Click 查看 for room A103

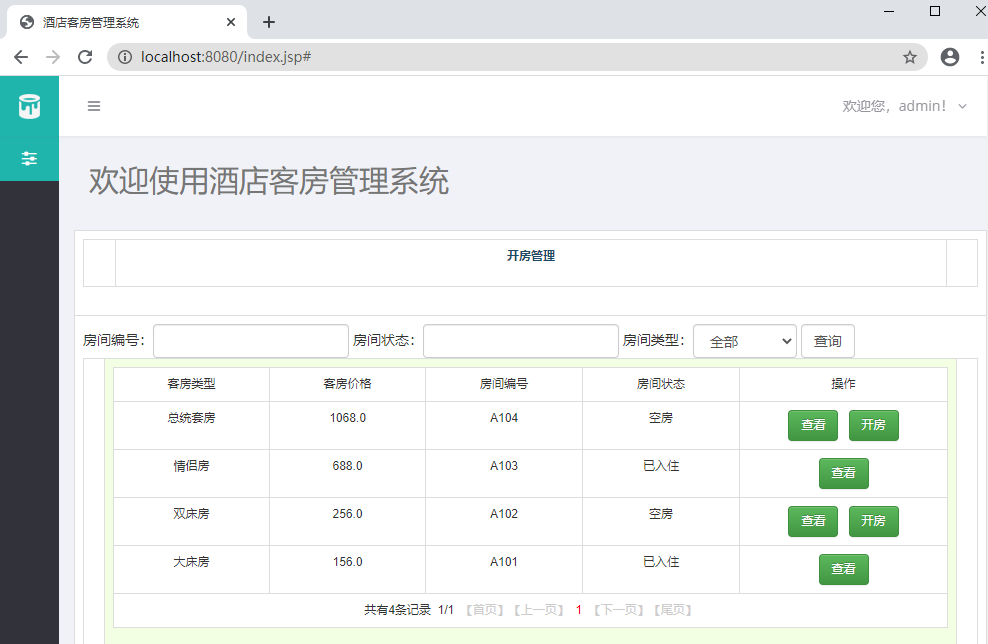[844, 473]
